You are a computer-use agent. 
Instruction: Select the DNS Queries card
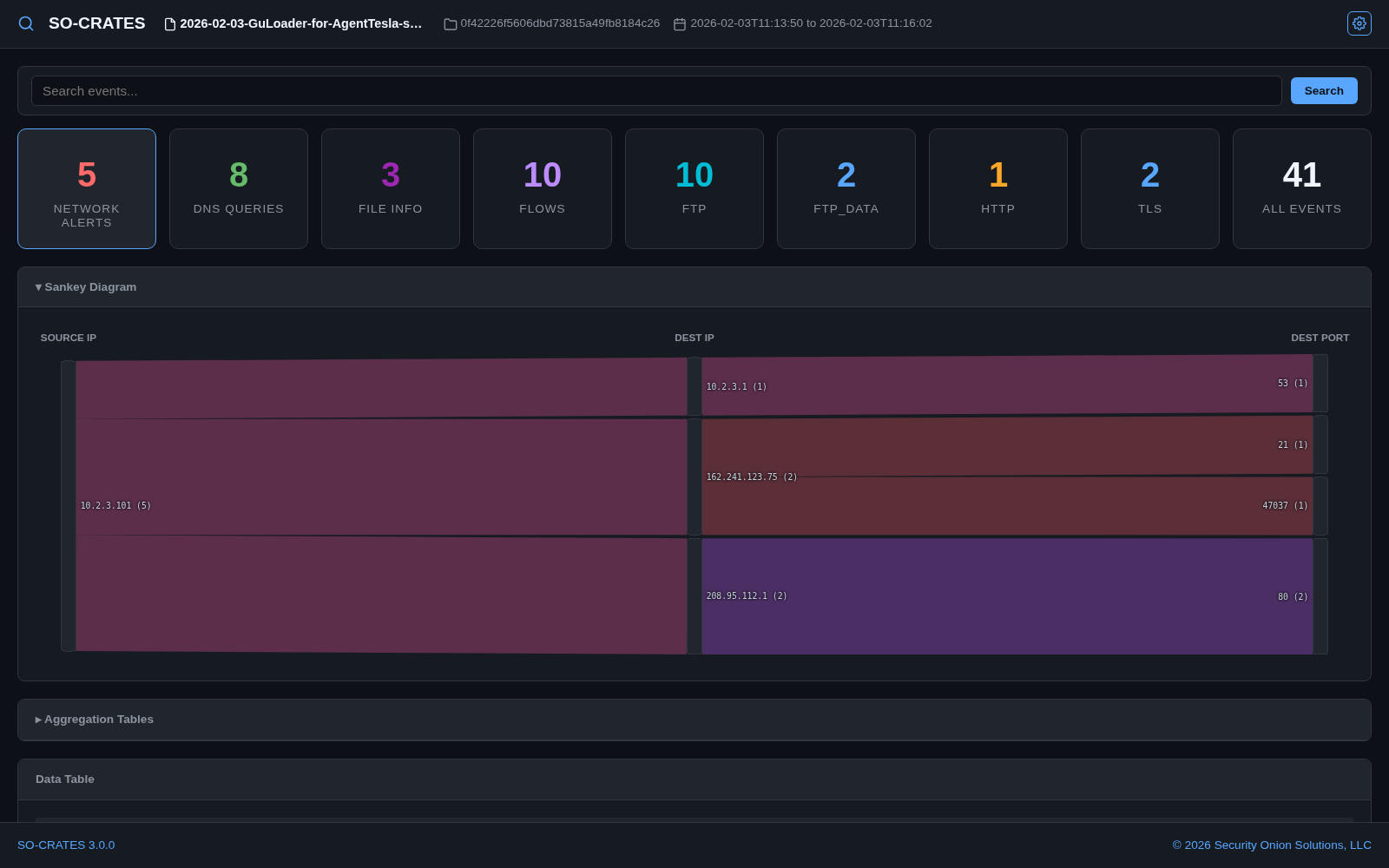click(239, 188)
